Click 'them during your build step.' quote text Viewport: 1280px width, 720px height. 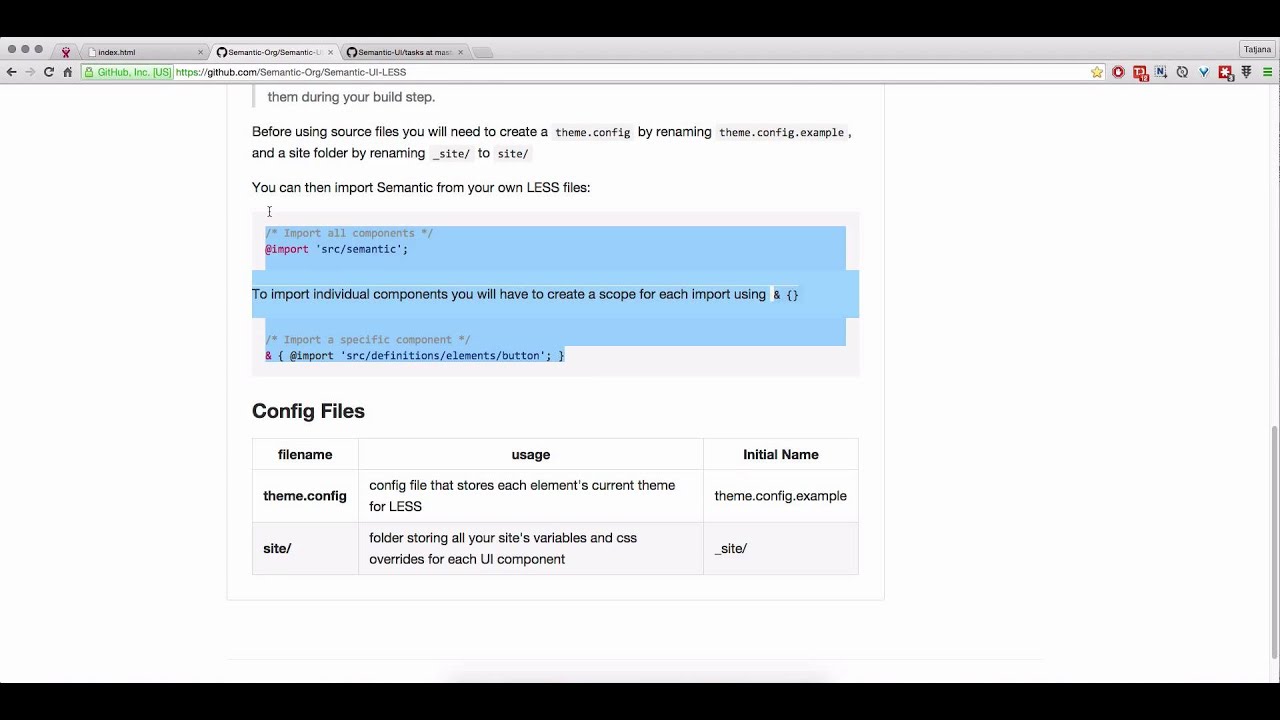[x=351, y=97]
